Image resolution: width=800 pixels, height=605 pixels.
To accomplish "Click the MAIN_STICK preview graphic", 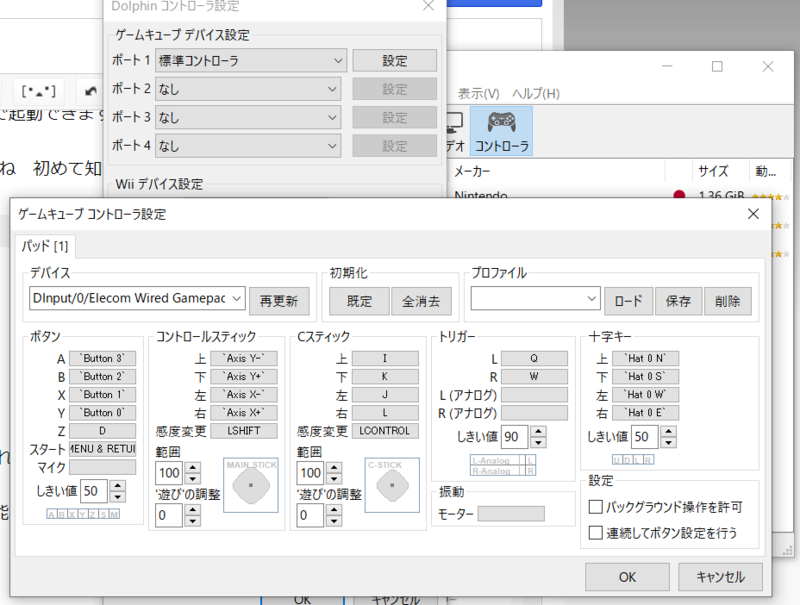I will point(250,485).
